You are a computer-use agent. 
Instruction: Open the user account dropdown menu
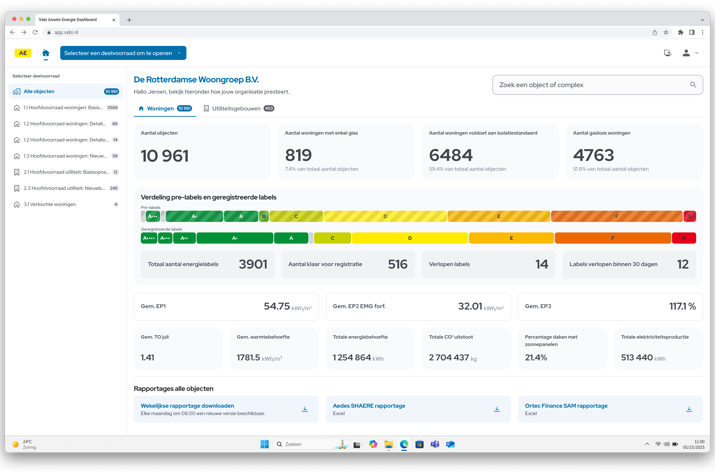pos(689,53)
